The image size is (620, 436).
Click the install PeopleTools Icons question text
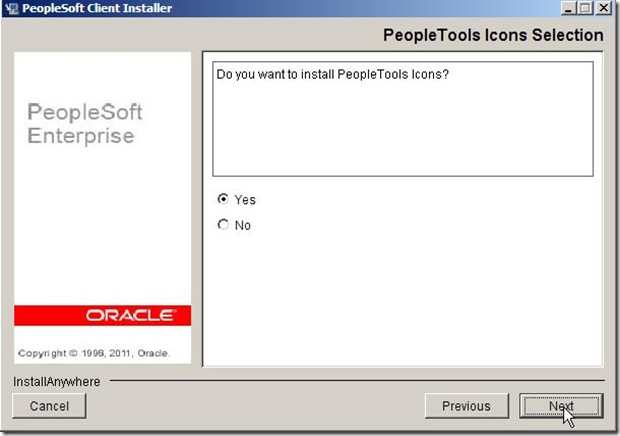[332, 75]
